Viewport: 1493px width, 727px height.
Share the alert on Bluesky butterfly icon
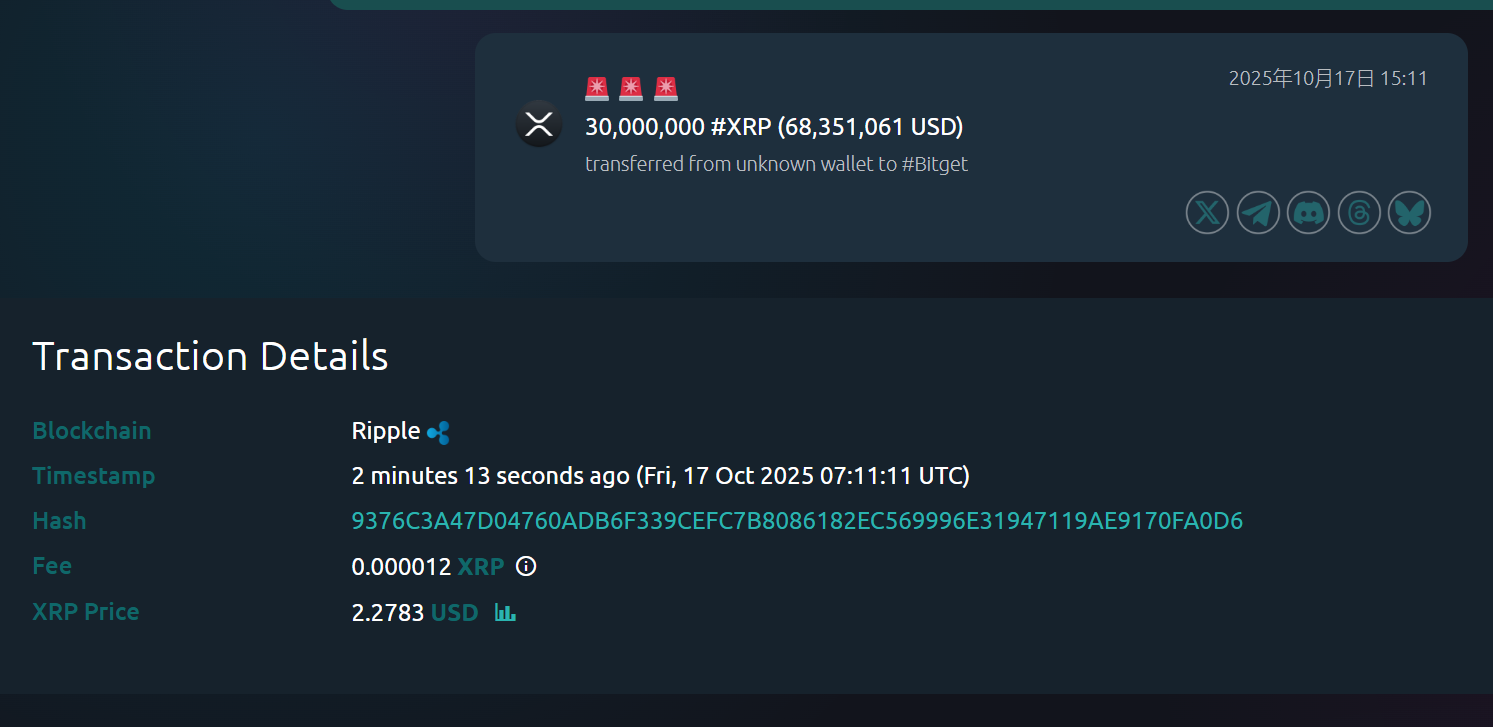1409,213
